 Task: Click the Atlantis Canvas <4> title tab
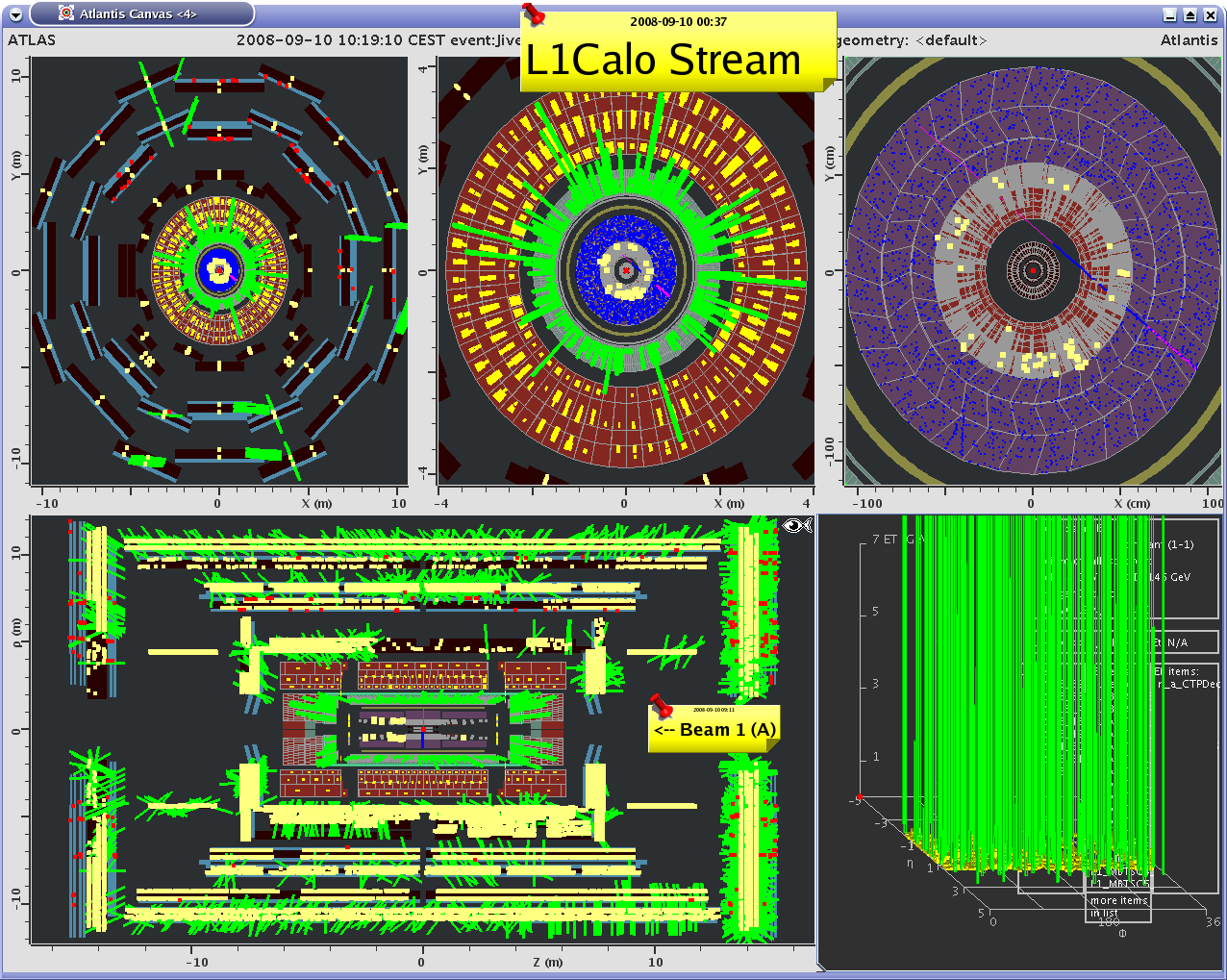[x=138, y=13]
